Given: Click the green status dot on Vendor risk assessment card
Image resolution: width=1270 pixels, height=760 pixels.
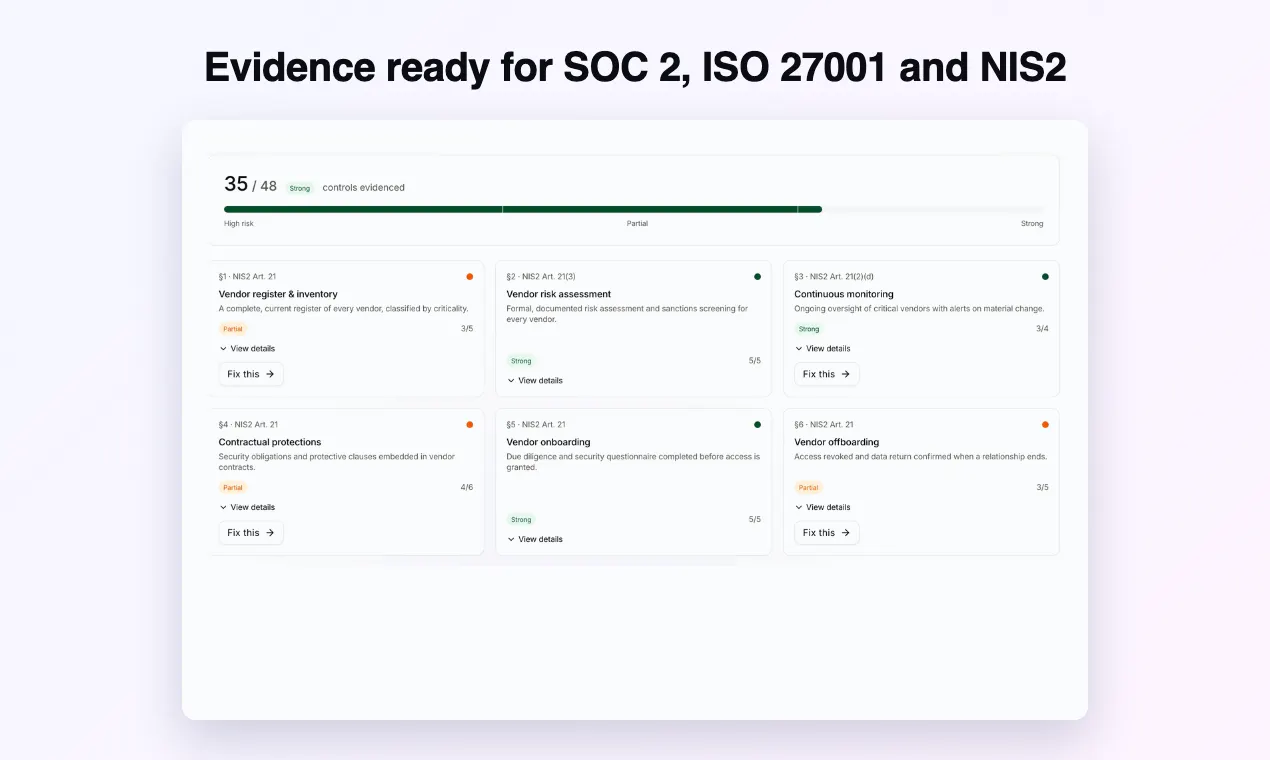Looking at the screenshot, I should click(757, 276).
